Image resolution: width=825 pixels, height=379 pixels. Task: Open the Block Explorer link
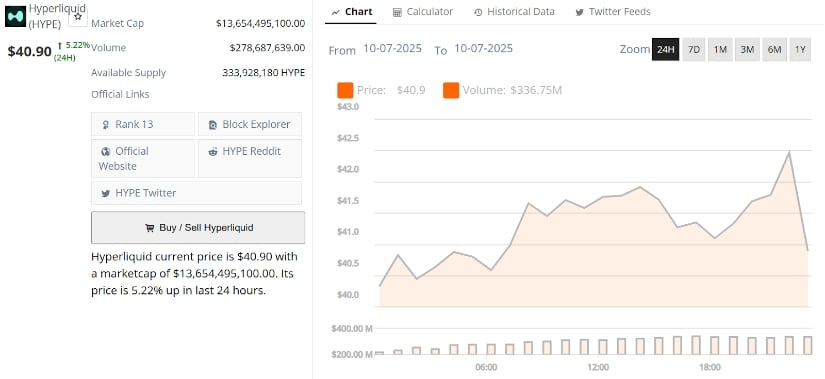250,124
